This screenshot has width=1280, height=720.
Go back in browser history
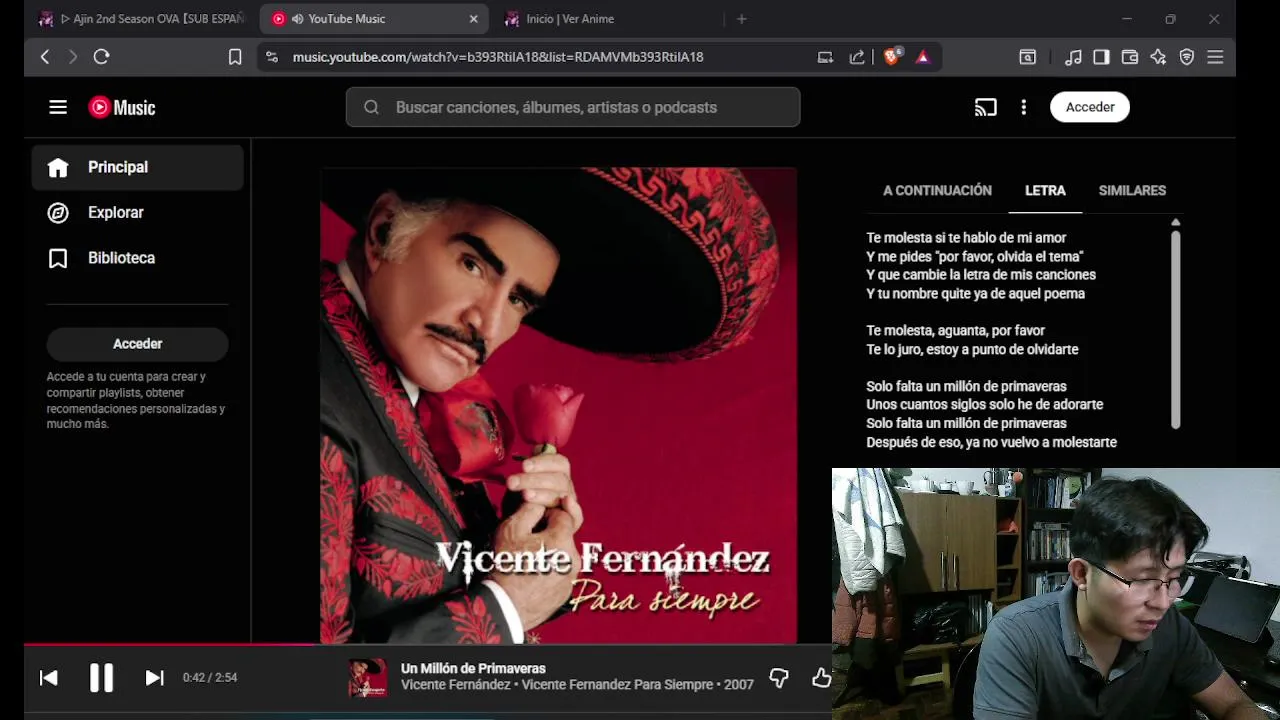[x=45, y=57]
